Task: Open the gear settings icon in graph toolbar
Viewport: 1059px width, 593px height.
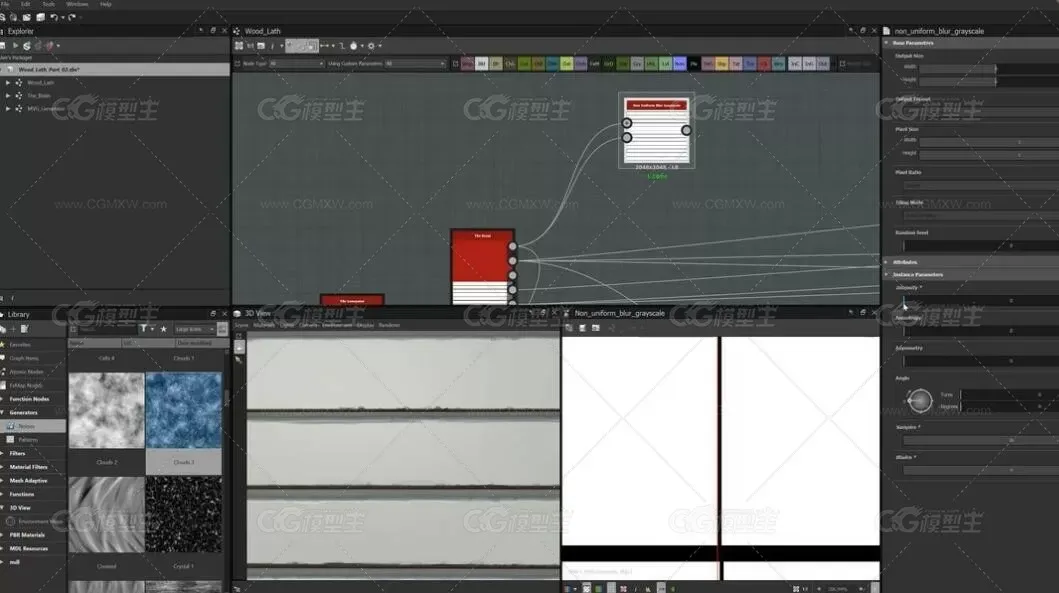Action: coord(371,46)
